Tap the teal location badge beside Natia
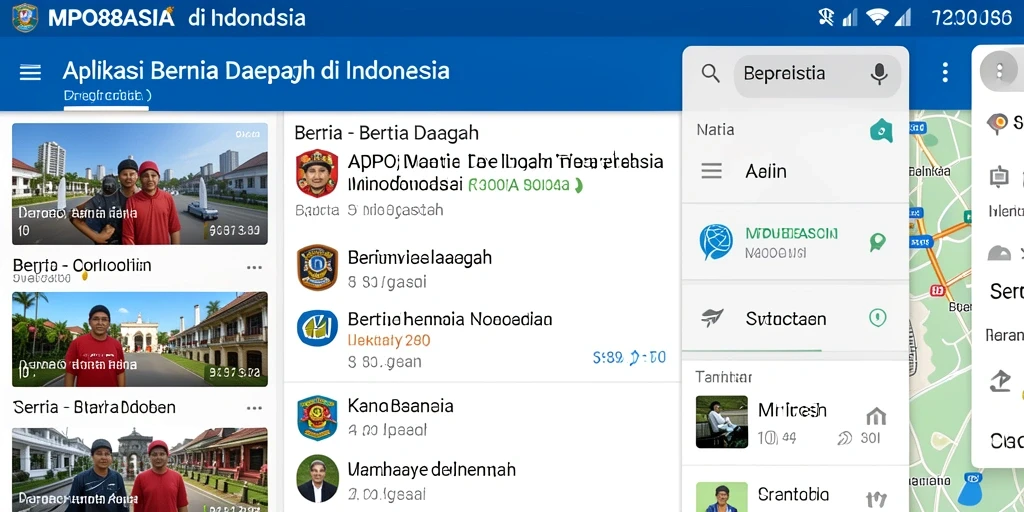The image size is (1024, 512). [881, 131]
